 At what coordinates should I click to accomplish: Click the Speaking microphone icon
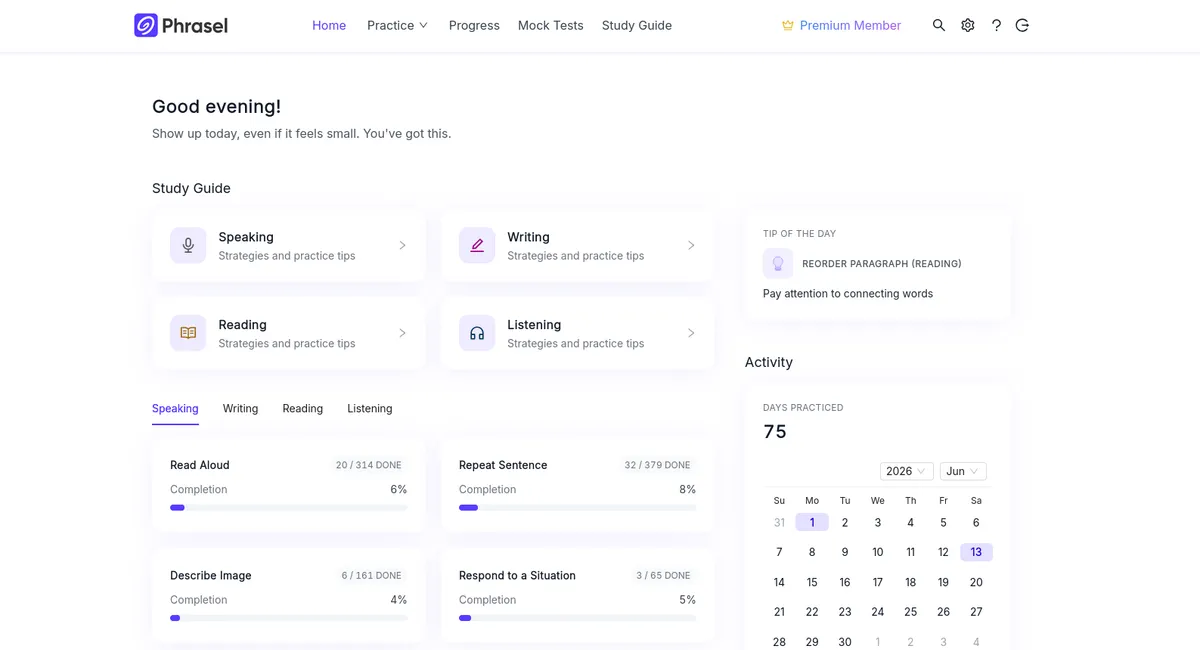pyautogui.click(x=188, y=245)
